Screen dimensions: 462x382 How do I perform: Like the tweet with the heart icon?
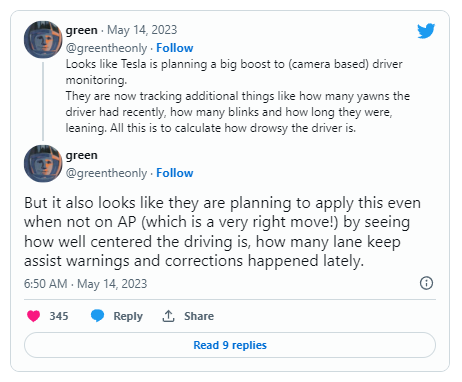[x=33, y=316]
